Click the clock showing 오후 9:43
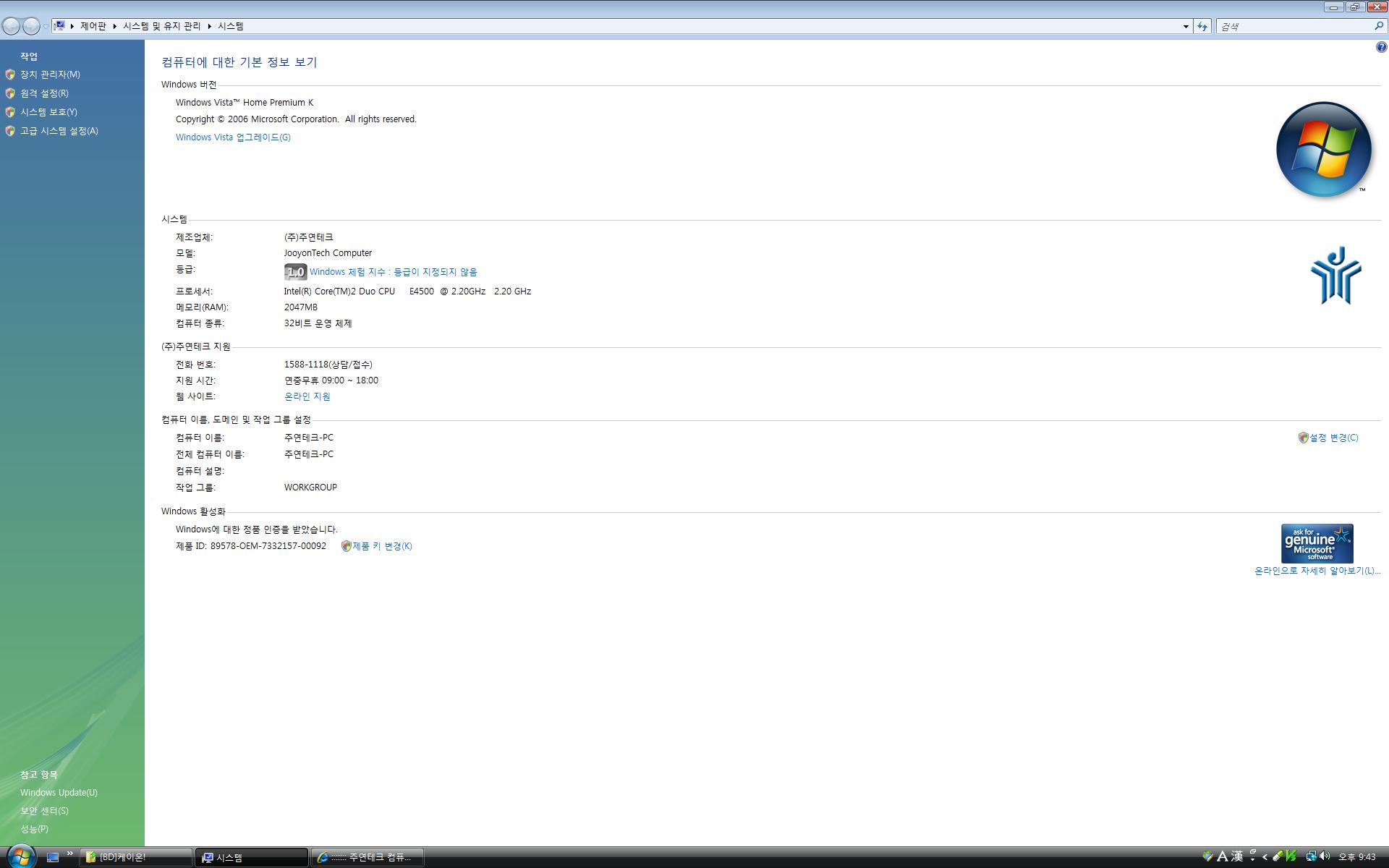This screenshot has height=868, width=1389. (1356, 857)
